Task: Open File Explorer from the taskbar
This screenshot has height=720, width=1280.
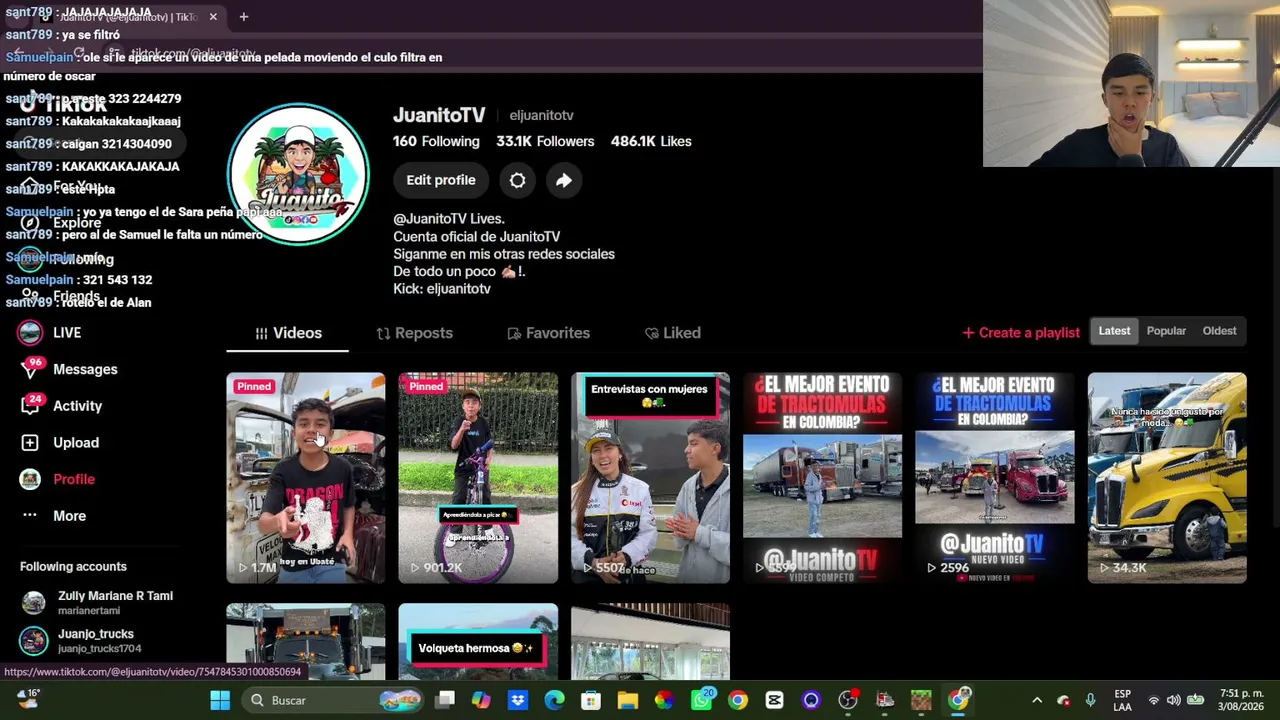Action: [x=627, y=700]
